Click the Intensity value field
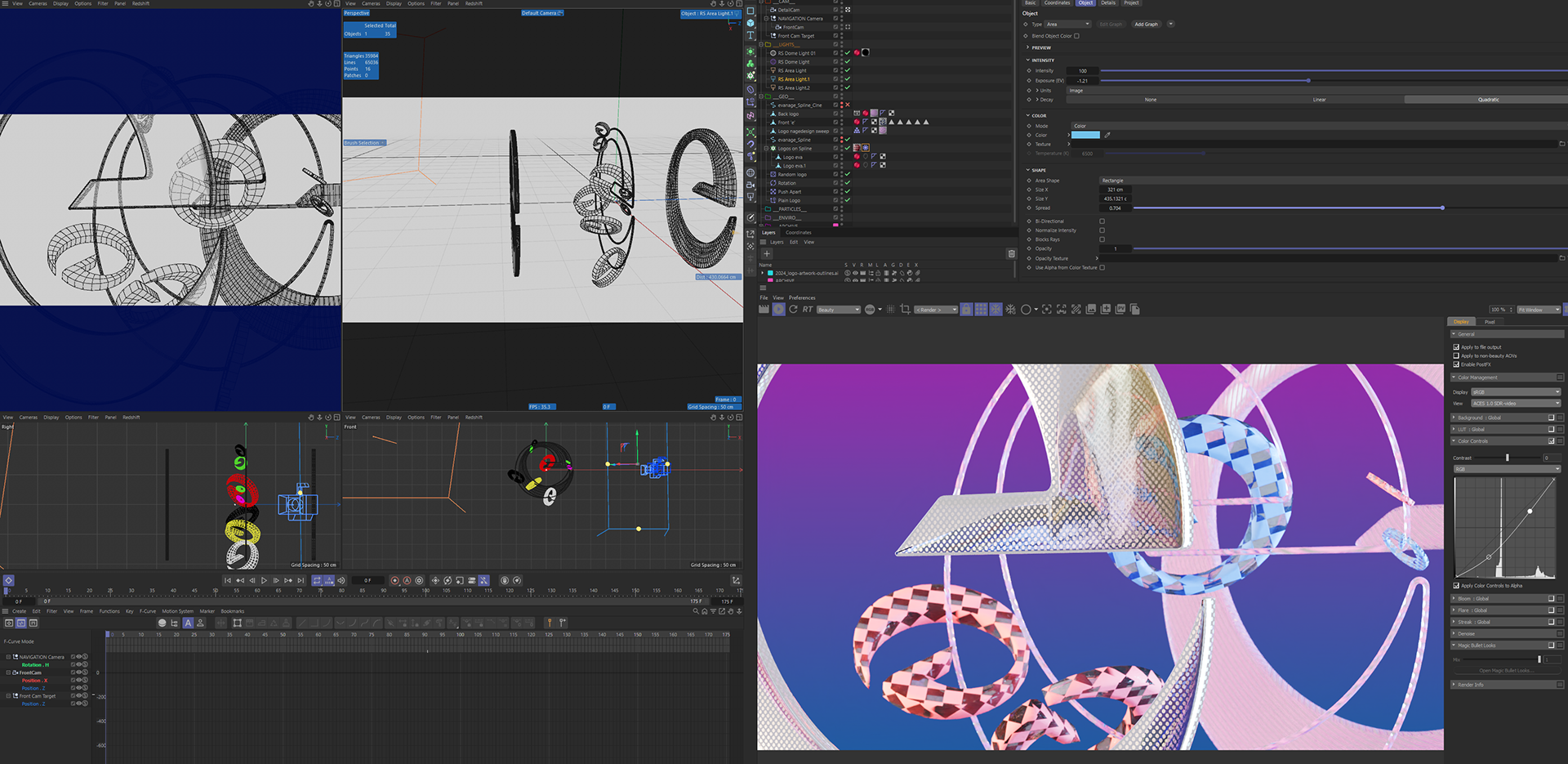Screen dimensions: 1568x764 [1083, 71]
